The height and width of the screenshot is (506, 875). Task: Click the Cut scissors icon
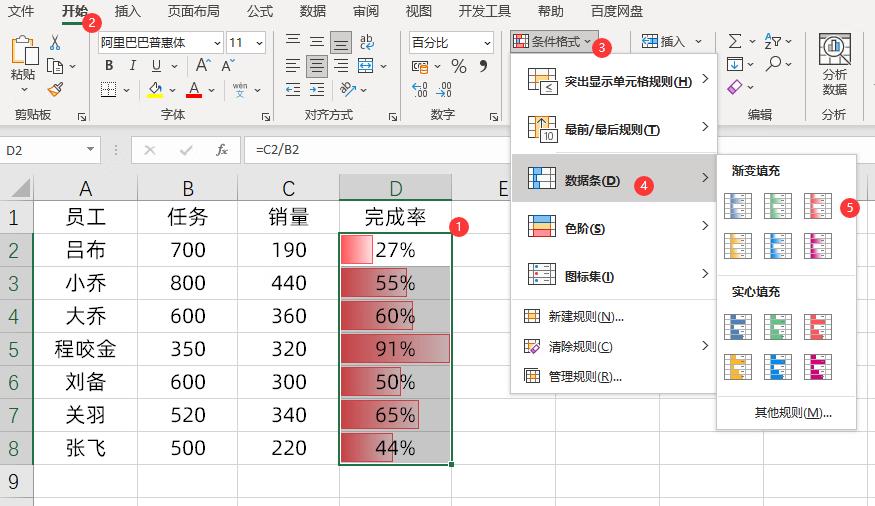pos(55,42)
